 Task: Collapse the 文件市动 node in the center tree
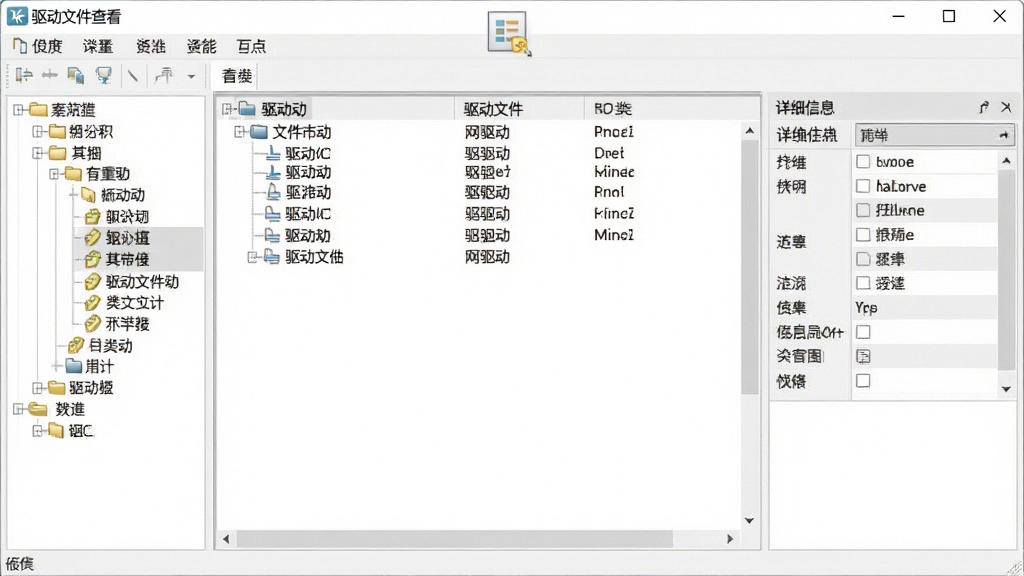pyautogui.click(x=240, y=132)
